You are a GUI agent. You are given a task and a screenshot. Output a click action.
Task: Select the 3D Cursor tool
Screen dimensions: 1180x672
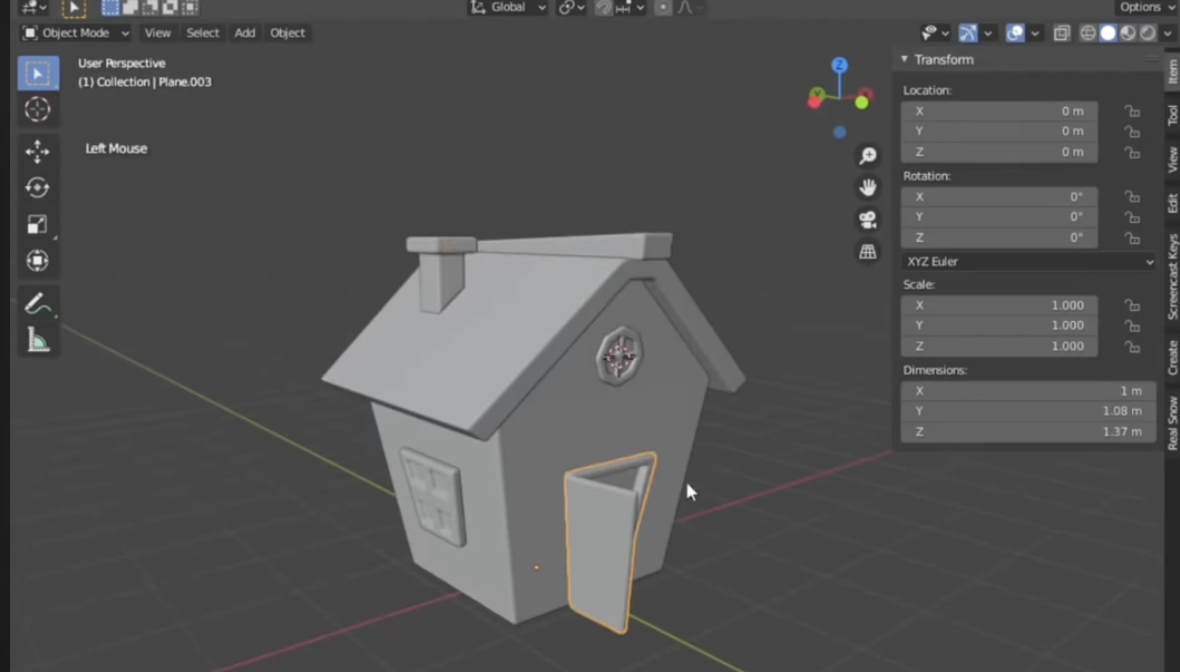click(x=38, y=109)
